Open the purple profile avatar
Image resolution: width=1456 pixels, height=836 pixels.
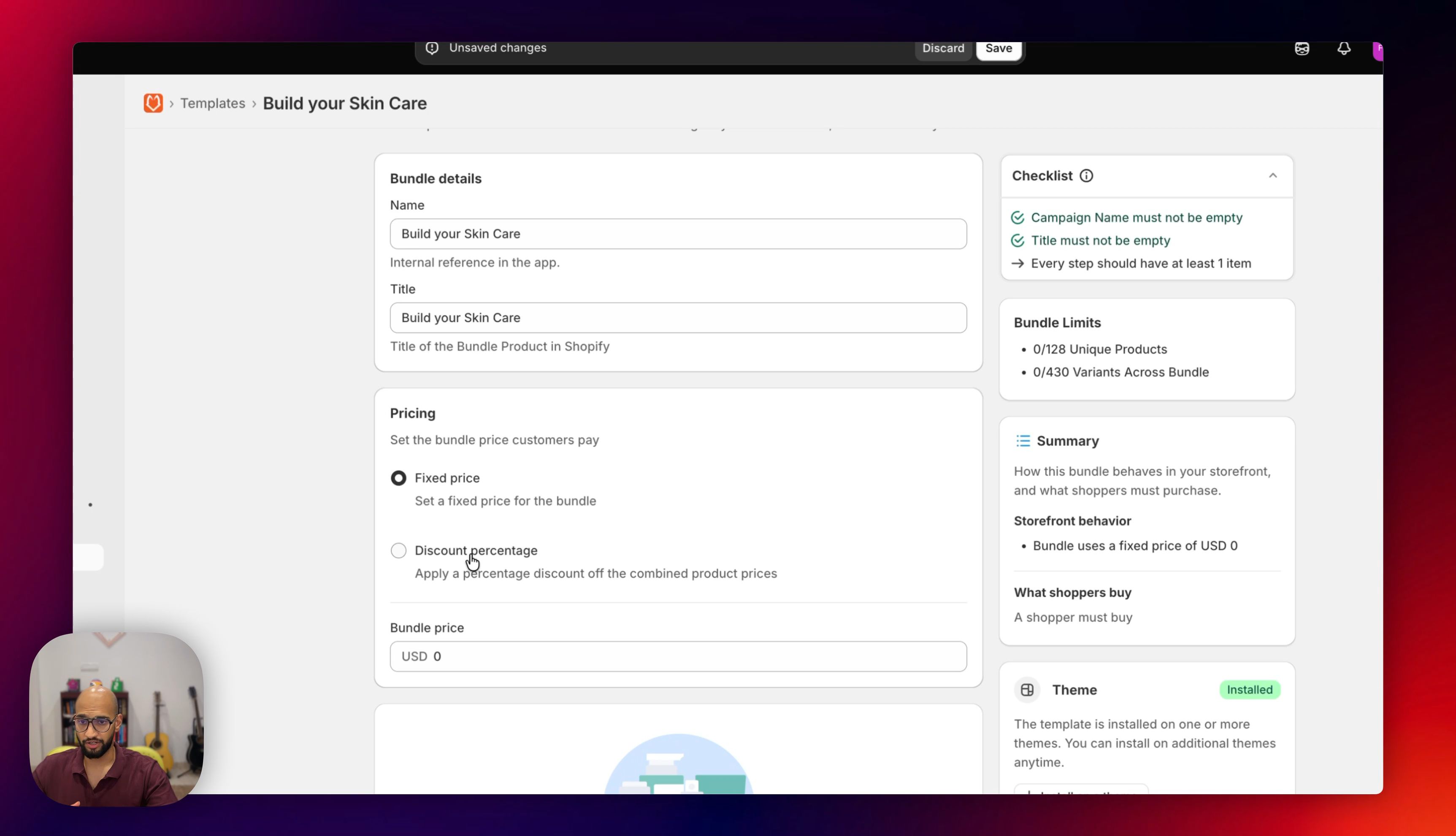point(1378,50)
